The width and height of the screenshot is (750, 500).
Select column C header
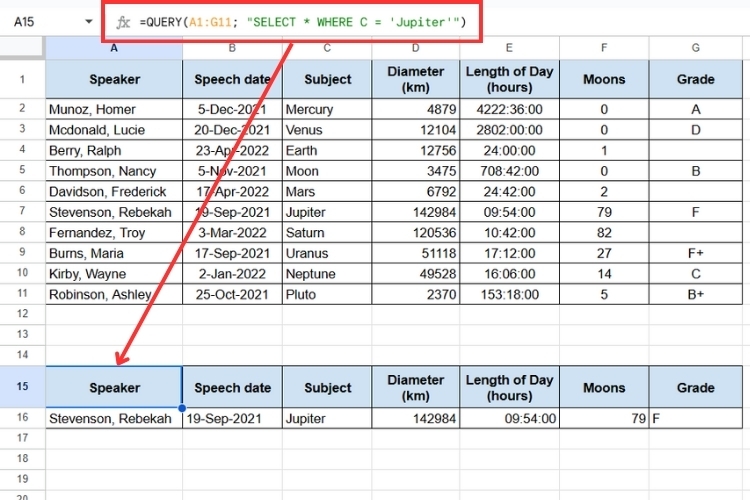pos(327,48)
